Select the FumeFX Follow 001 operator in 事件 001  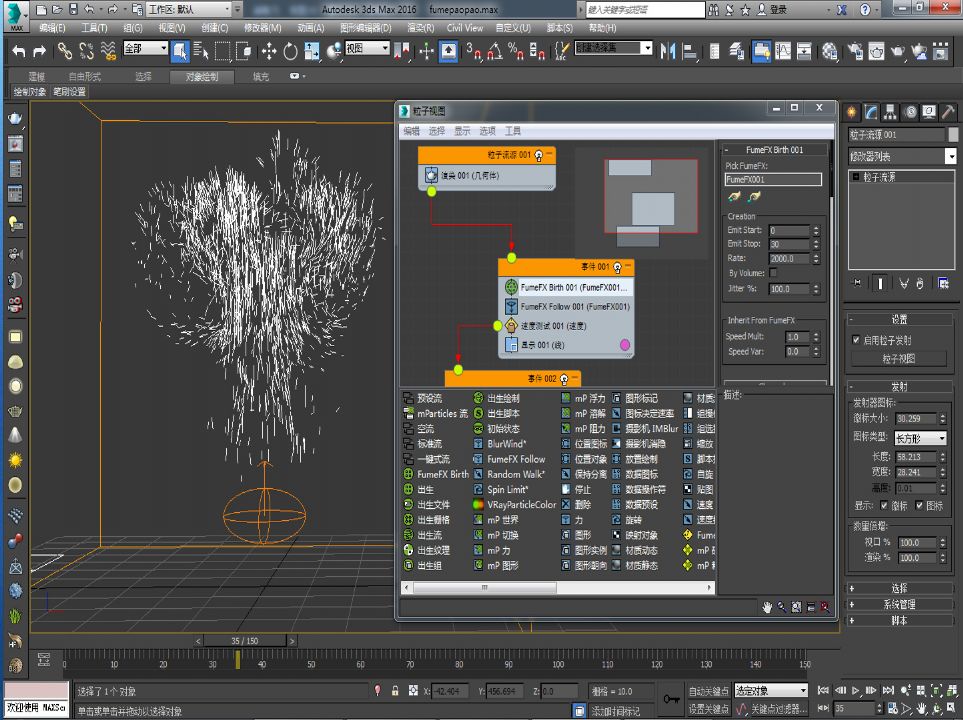click(x=569, y=306)
